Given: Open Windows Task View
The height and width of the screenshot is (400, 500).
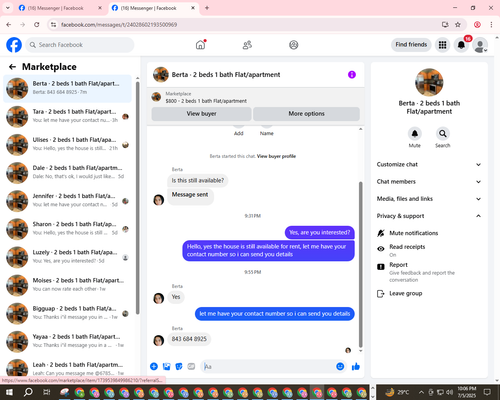Looking at the screenshot, I should [47, 392].
